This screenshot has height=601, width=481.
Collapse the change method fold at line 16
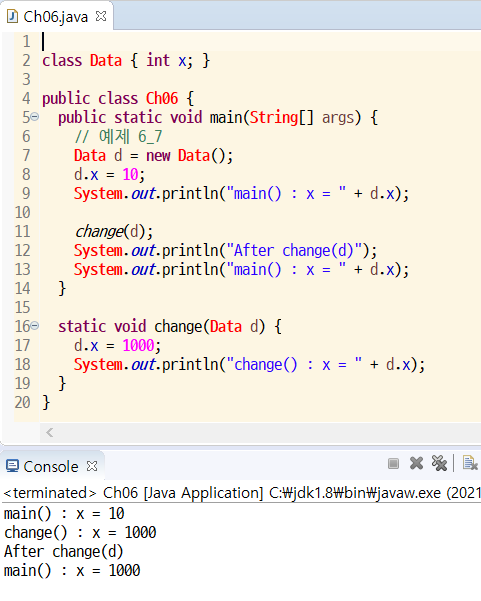click(35, 326)
